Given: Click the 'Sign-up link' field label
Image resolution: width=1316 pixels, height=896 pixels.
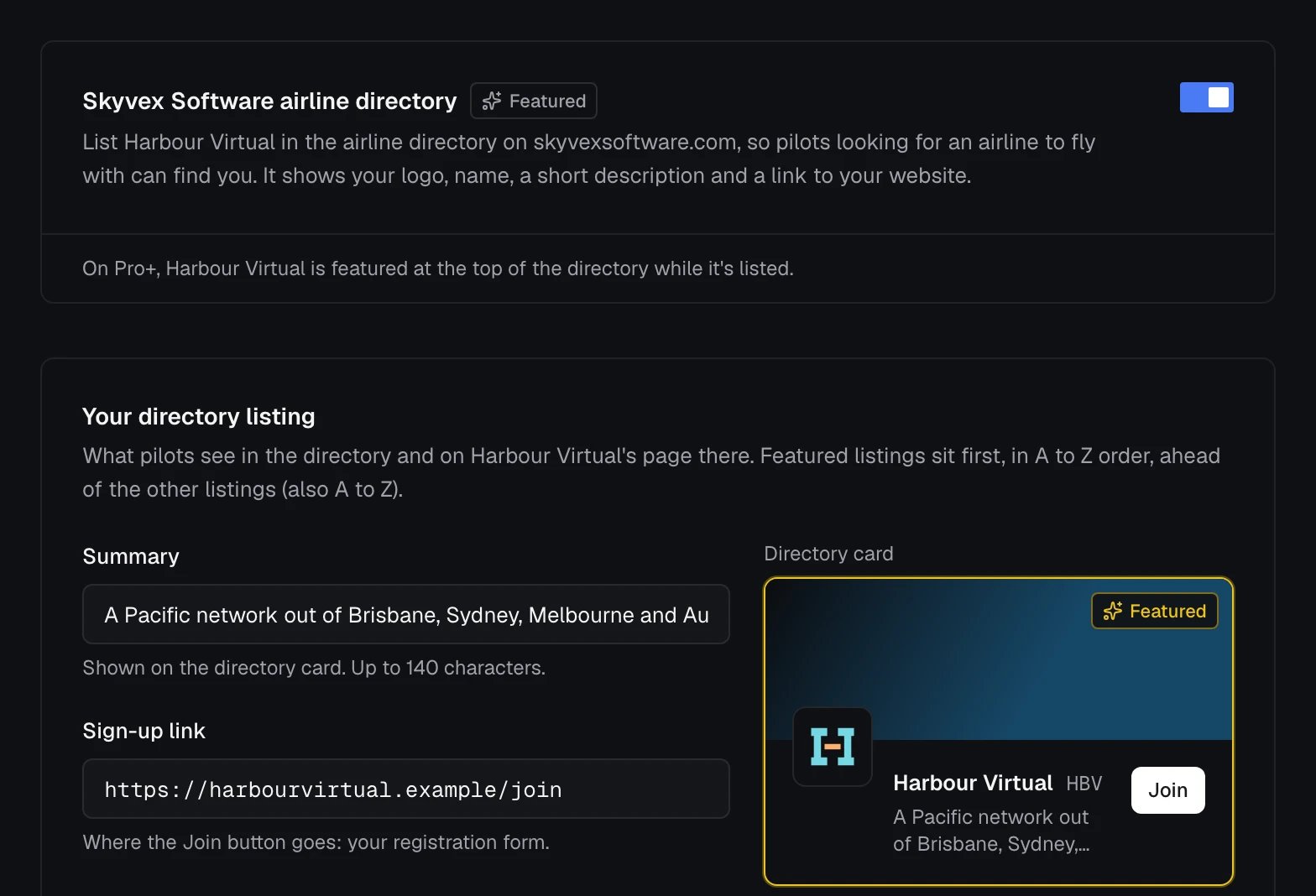Looking at the screenshot, I should point(144,731).
